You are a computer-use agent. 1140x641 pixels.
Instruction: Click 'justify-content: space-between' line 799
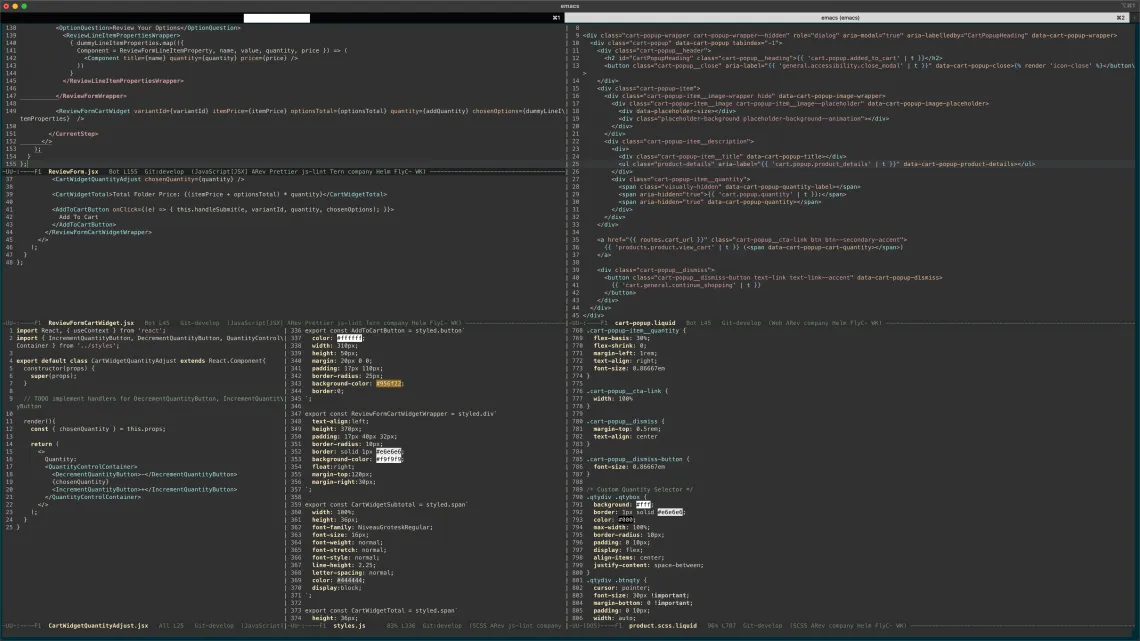pos(648,565)
